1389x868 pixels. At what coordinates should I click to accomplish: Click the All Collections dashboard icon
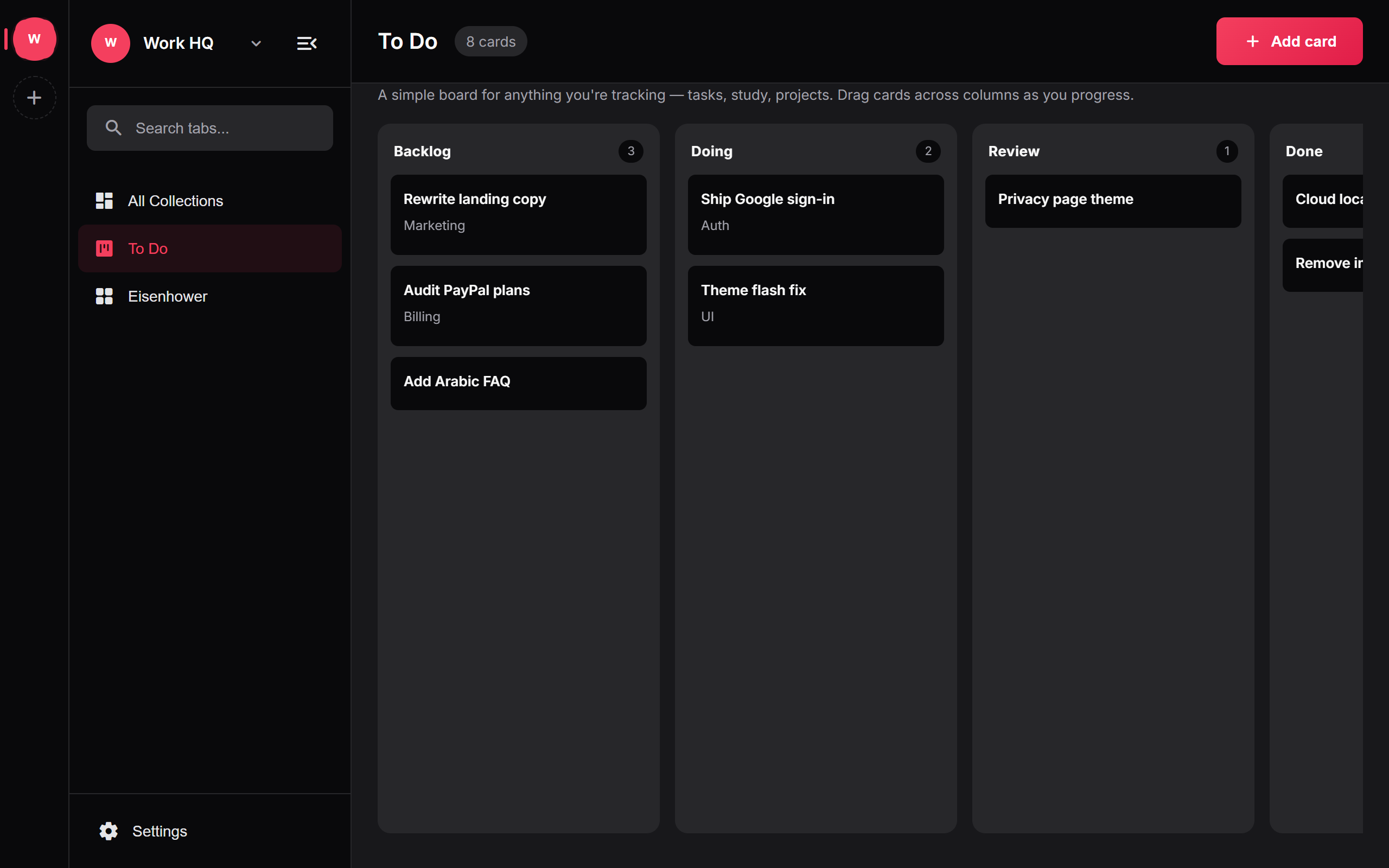tap(104, 201)
